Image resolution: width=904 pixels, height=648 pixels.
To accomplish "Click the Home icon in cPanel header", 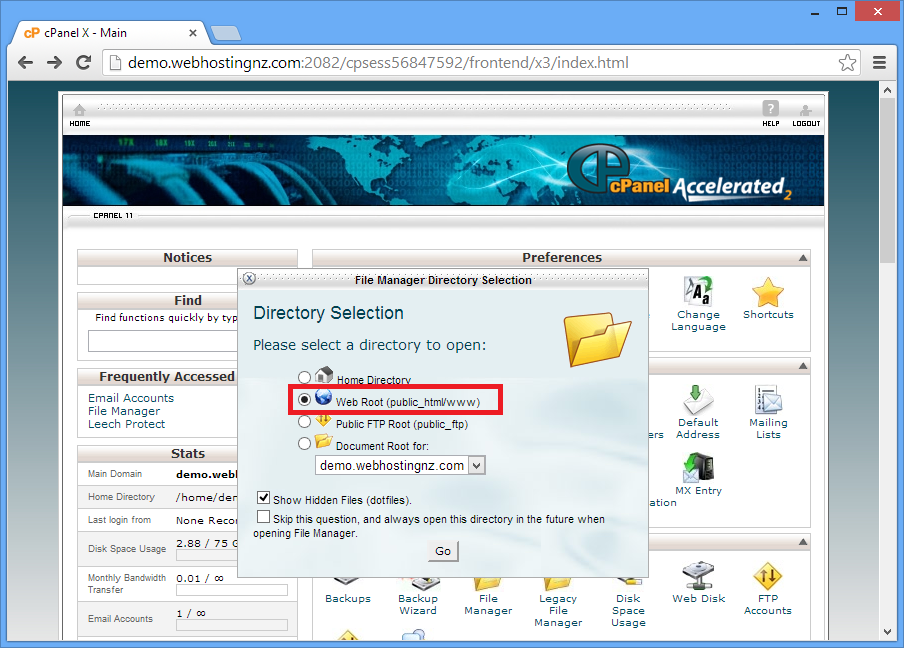I will (x=79, y=111).
